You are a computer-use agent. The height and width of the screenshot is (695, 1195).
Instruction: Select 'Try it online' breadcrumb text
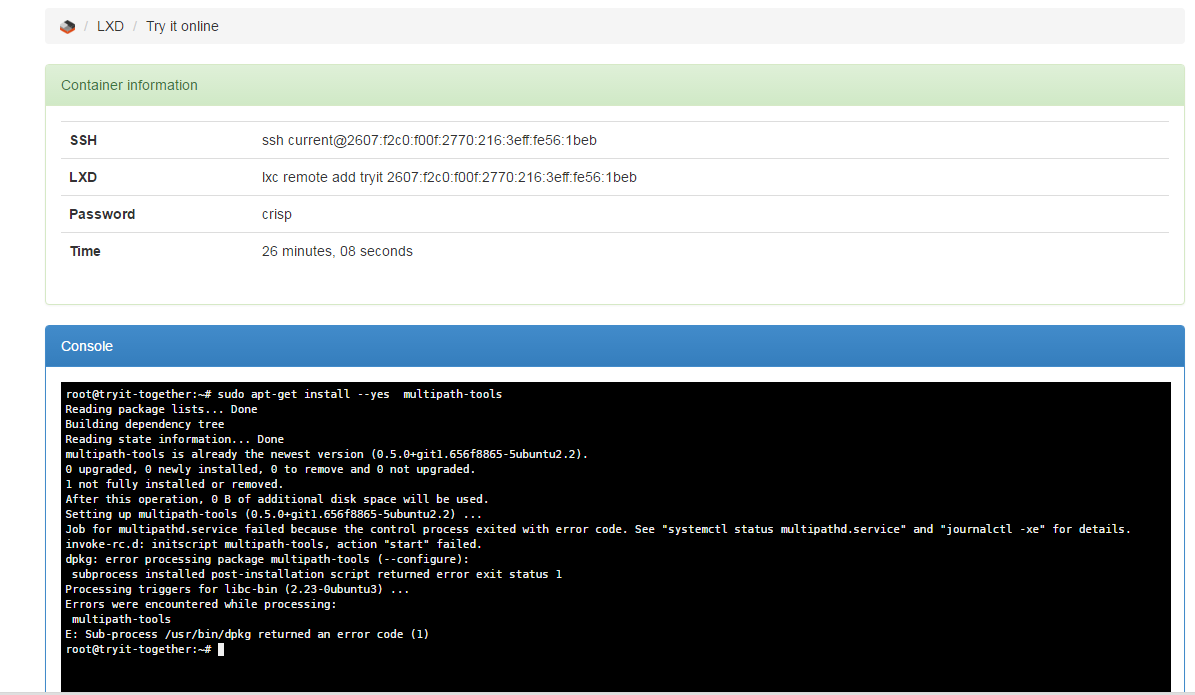pyautogui.click(x=182, y=26)
